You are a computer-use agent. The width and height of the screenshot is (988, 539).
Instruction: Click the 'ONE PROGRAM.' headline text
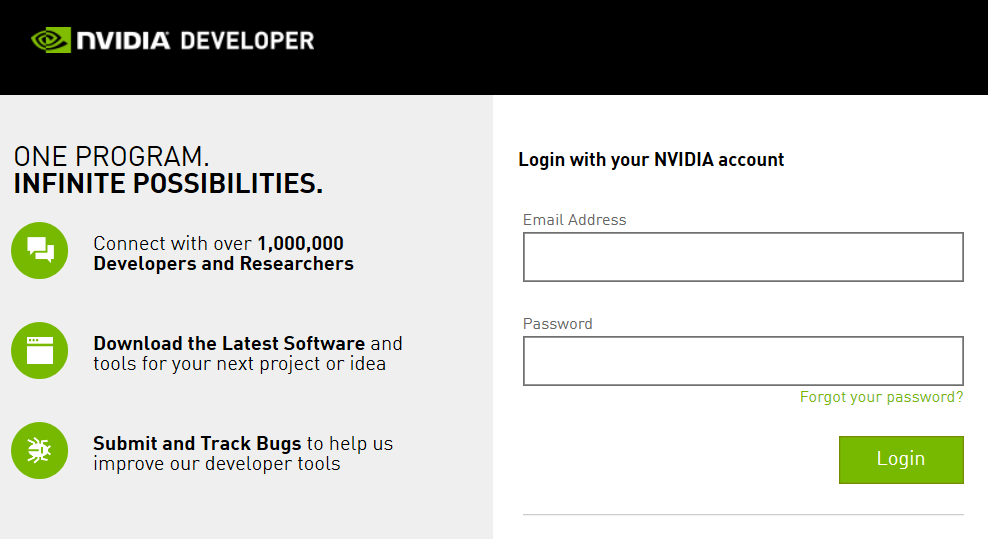pyautogui.click(x=112, y=156)
